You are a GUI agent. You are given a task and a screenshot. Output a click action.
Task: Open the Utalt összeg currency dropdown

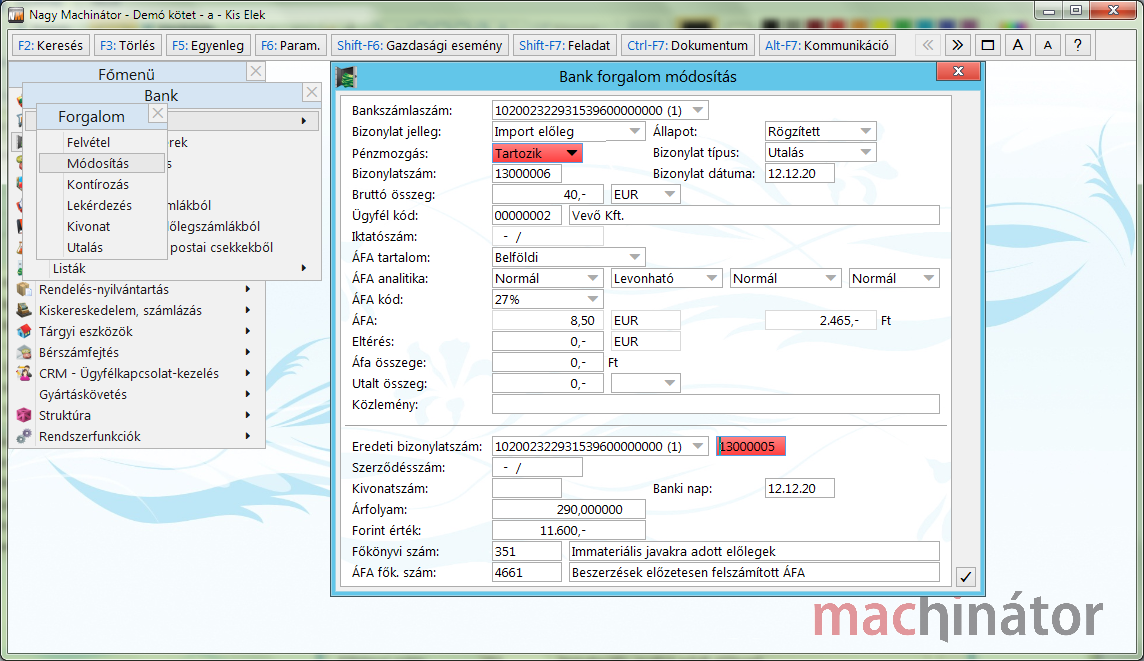[669, 384]
